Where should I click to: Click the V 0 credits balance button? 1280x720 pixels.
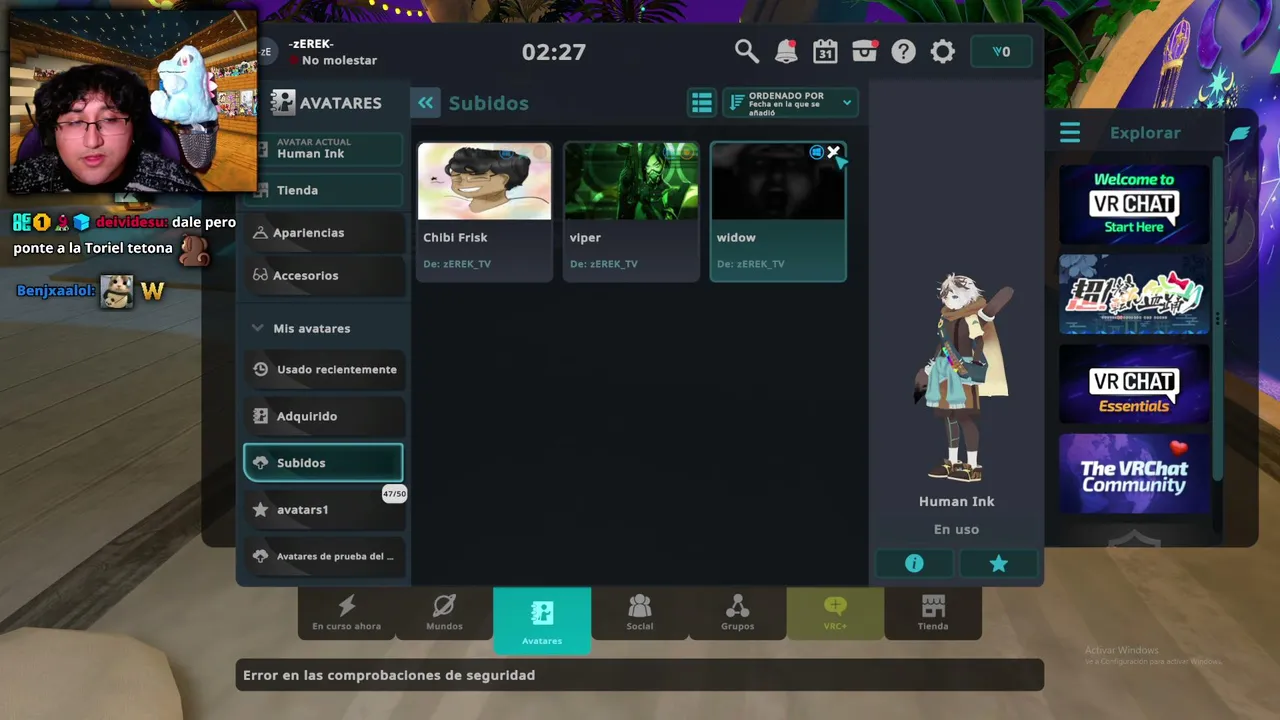click(x=1001, y=52)
